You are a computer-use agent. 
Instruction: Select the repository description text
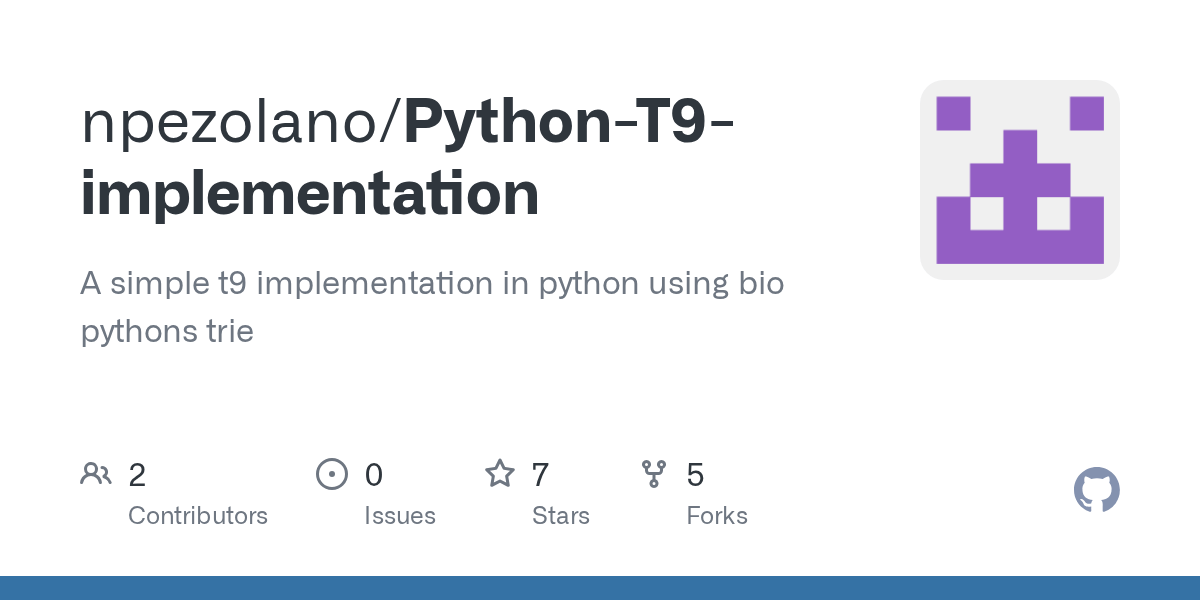tap(432, 307)
